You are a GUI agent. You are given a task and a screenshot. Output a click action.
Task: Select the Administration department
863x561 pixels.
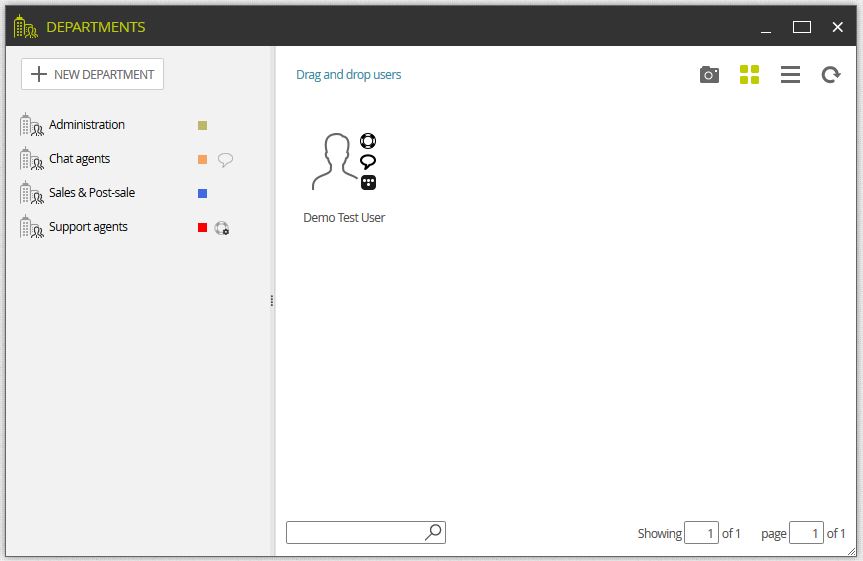[86, 125]
